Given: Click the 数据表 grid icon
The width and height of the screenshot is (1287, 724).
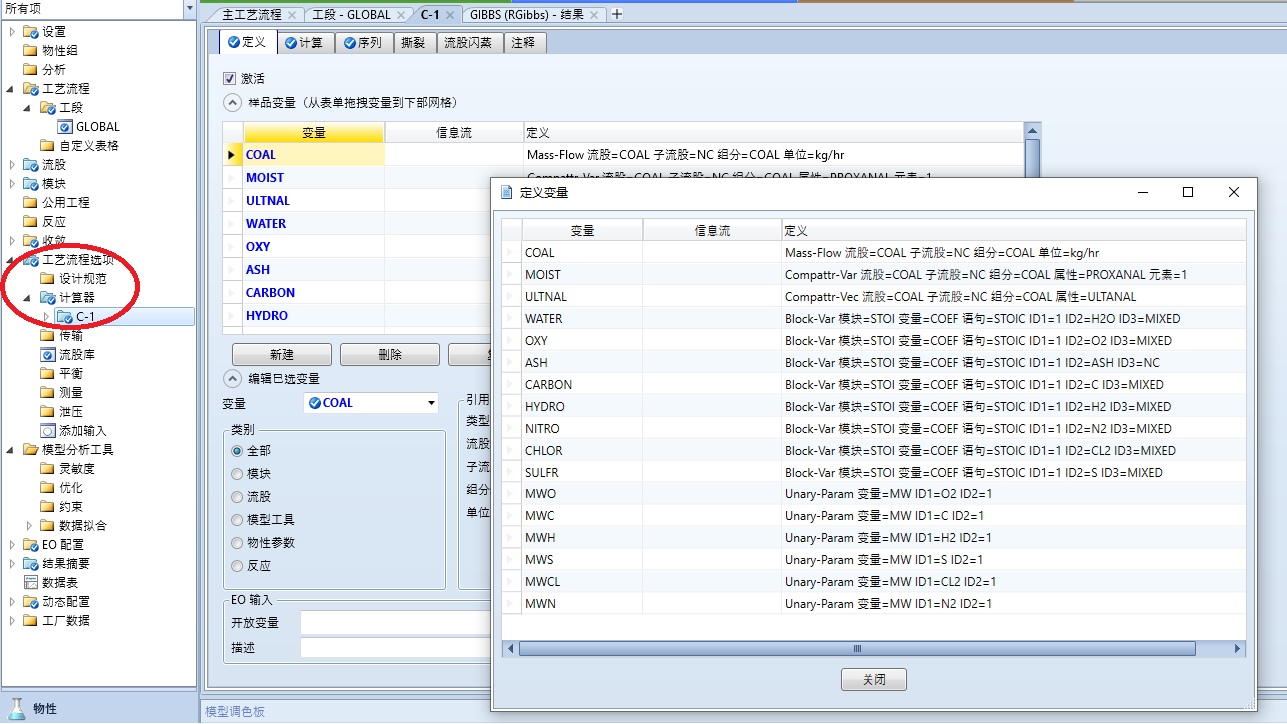Looking at the screenshot, I should tap(30, 583).
